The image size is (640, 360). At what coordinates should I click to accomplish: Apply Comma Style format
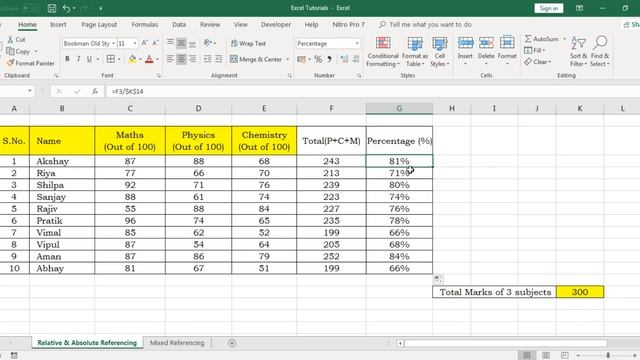[x=329, y=59]
